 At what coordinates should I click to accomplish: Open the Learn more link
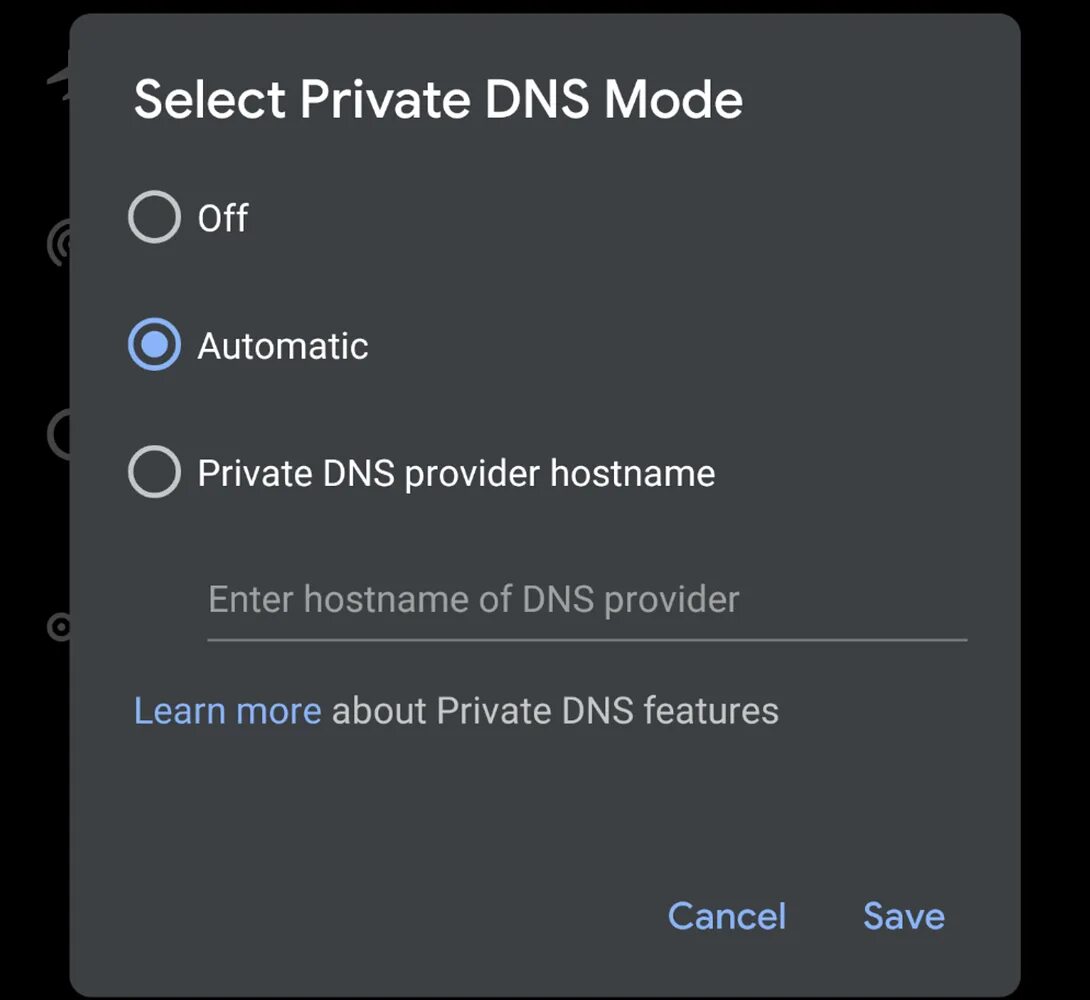tap(228, 711)
